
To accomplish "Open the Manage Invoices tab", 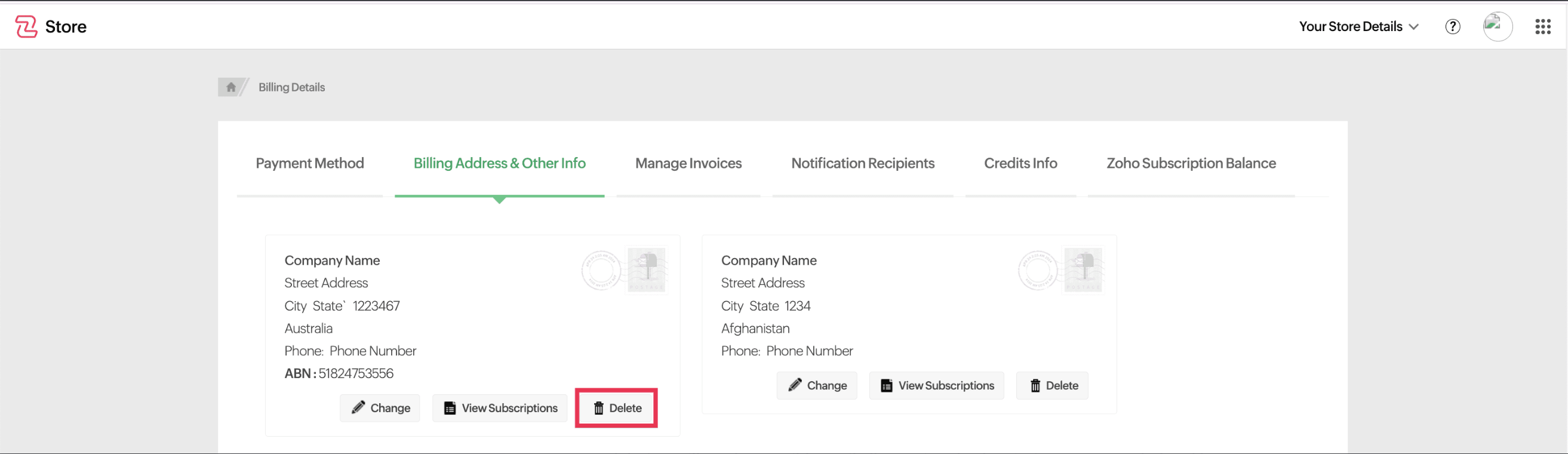I will pyautogui.click(x=688, y=163).
